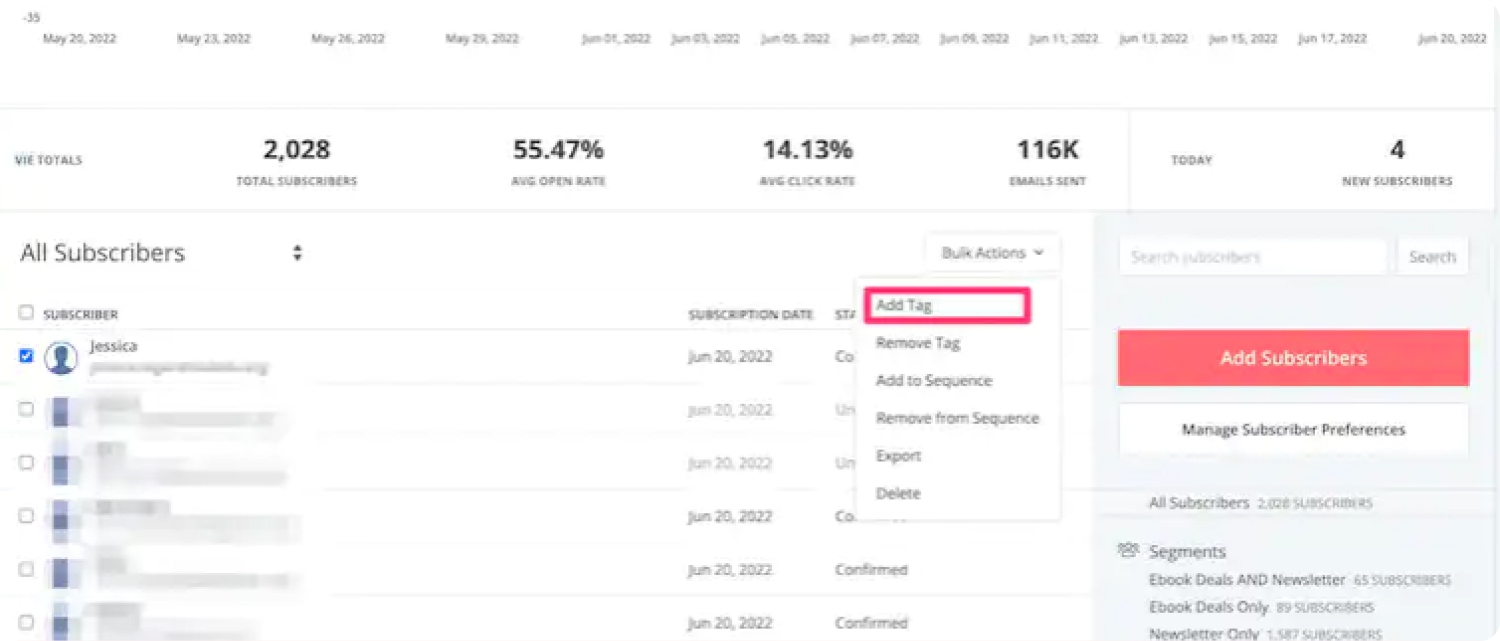Click the Add Subscribers button

1292,357
